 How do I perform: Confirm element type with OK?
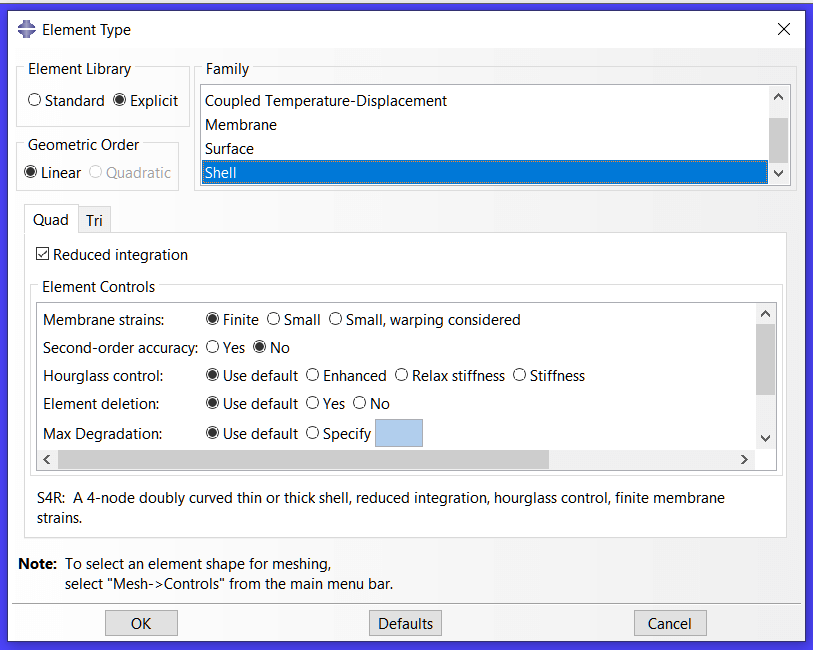pos(141,622)
